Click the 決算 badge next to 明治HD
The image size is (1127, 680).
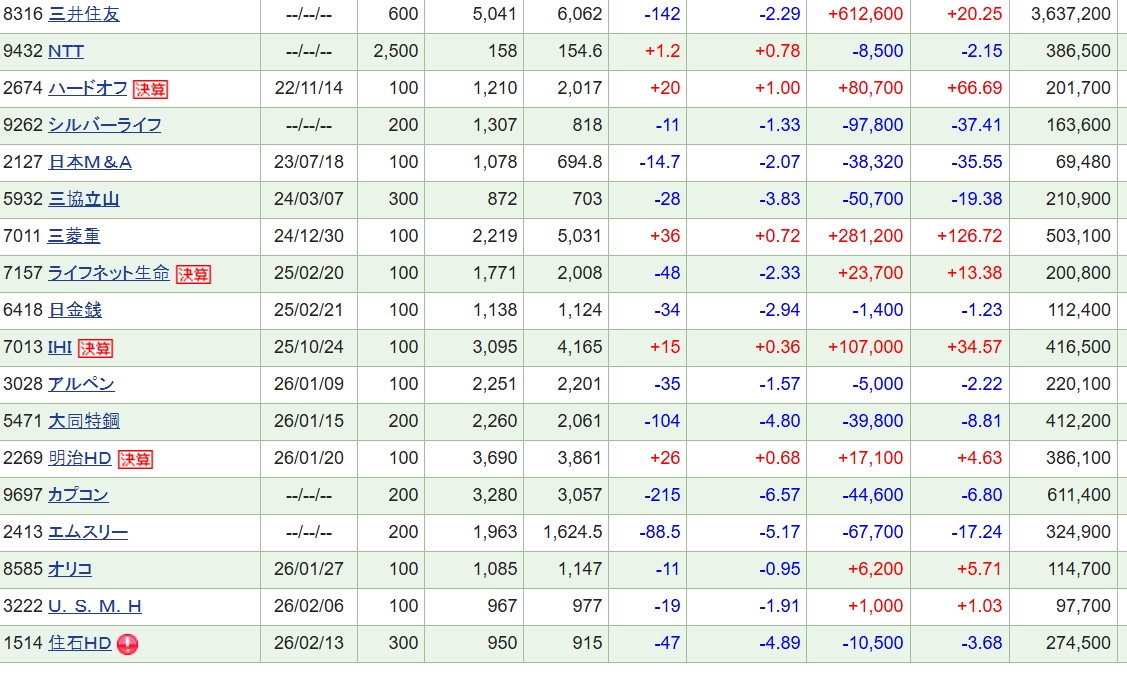coord(135,459)
